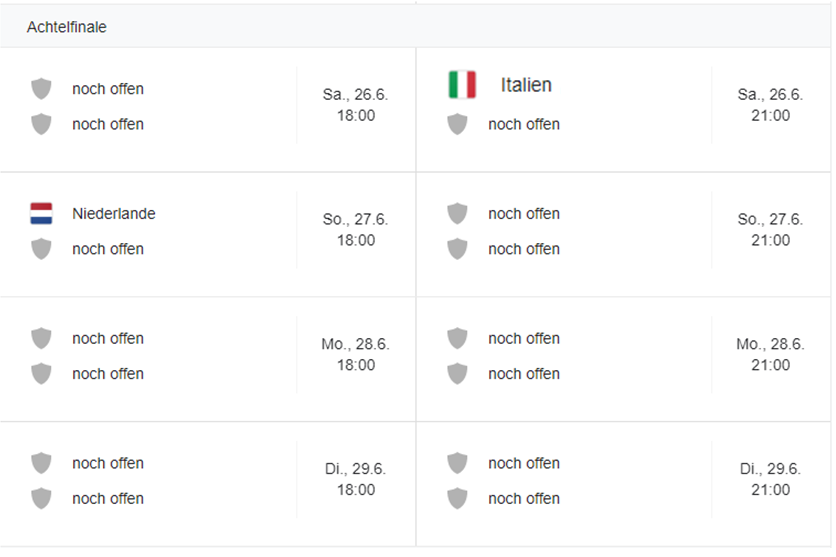The width and height of the screenshot is (836, 557).
Task: Click bottom shield in Di. 29.6. 18:00 match
Action: tap(41, 498)
